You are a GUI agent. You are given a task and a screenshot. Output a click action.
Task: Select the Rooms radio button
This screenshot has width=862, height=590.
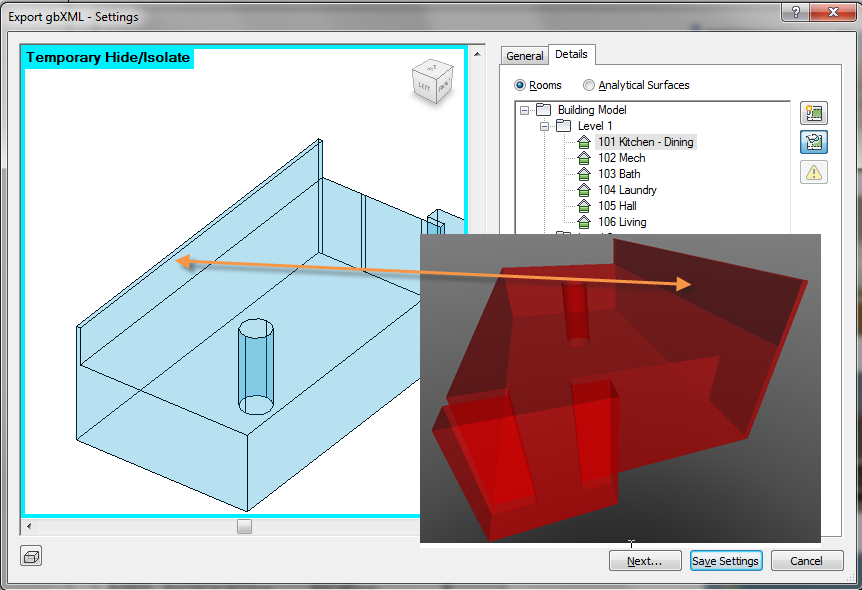pyautogui.click(x=520, y=86)
